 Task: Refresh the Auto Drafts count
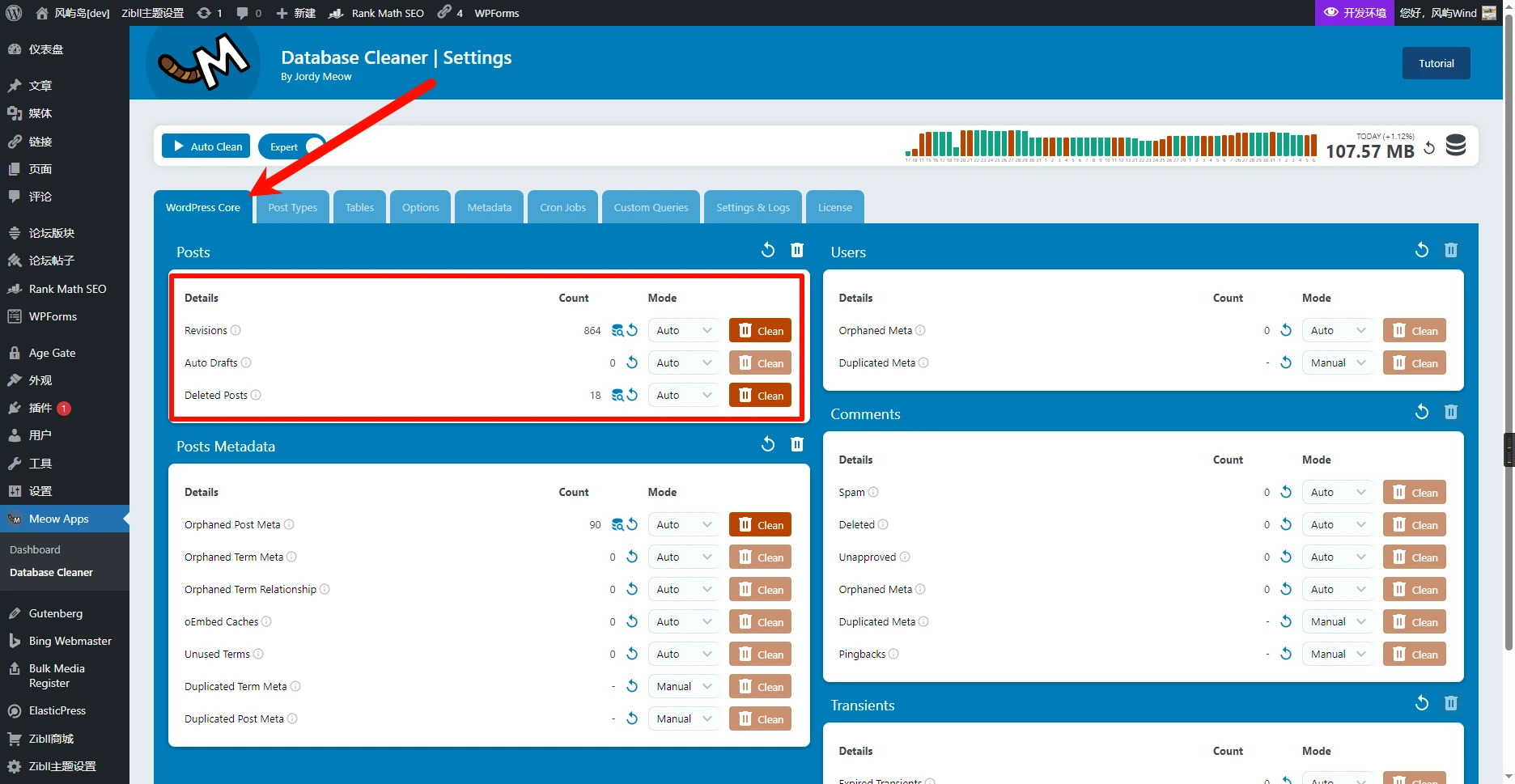(632, 362)
